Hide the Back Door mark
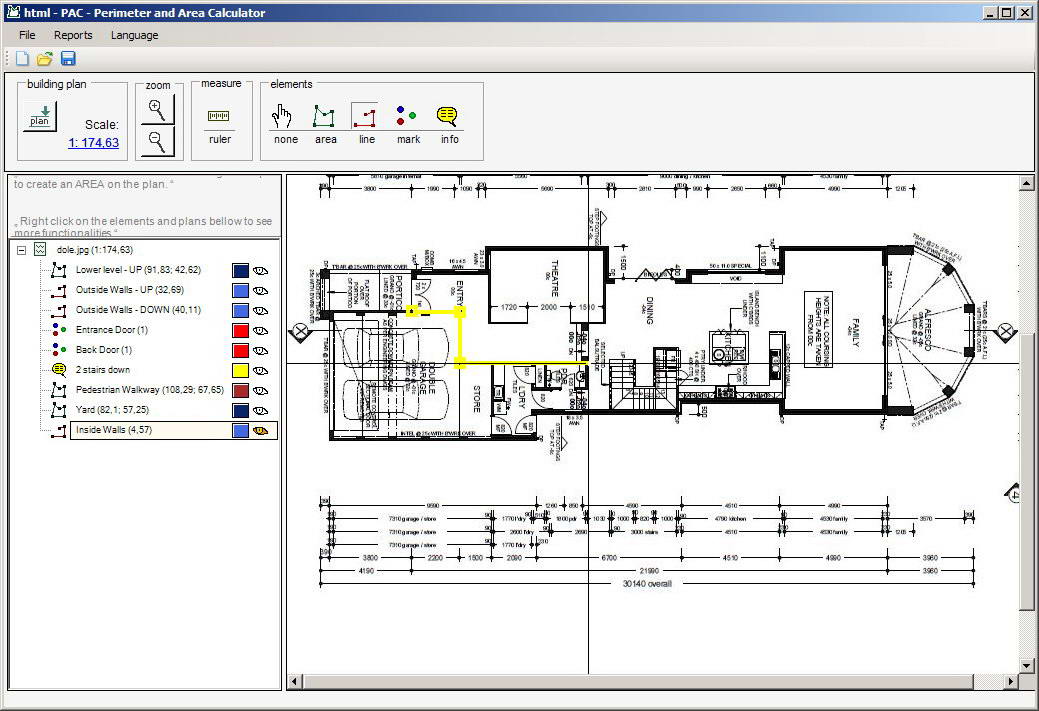The width and height of the screenshot is (1039, 711). click(260, 351)
